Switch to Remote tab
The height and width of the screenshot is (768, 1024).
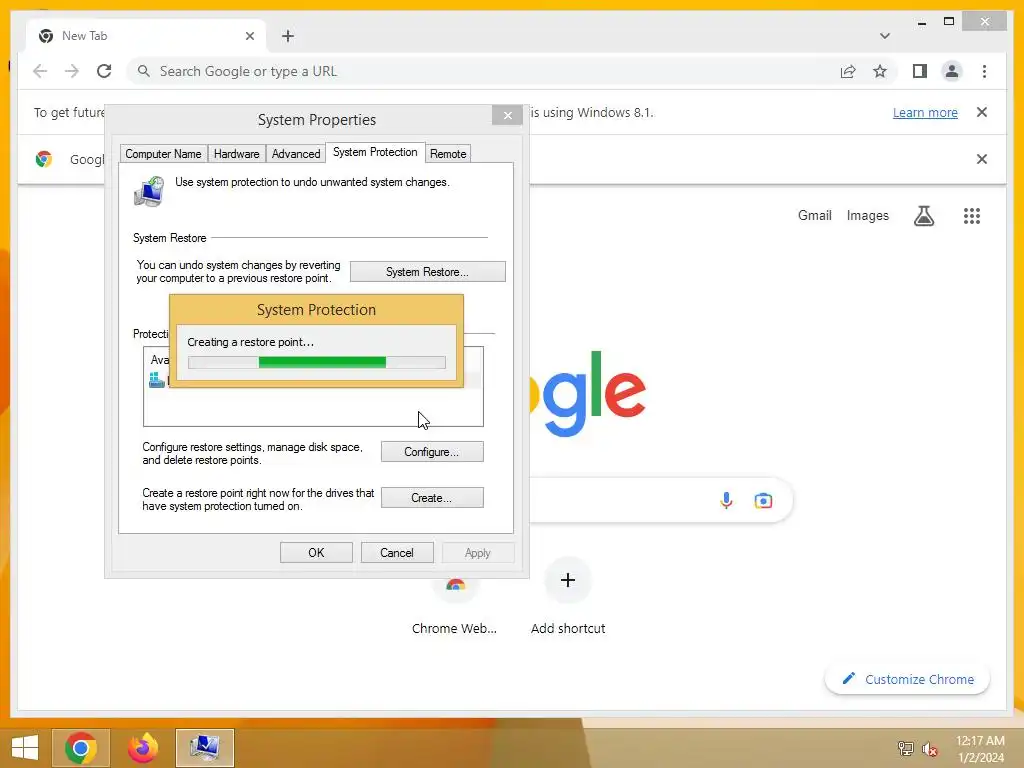[448, 153]
